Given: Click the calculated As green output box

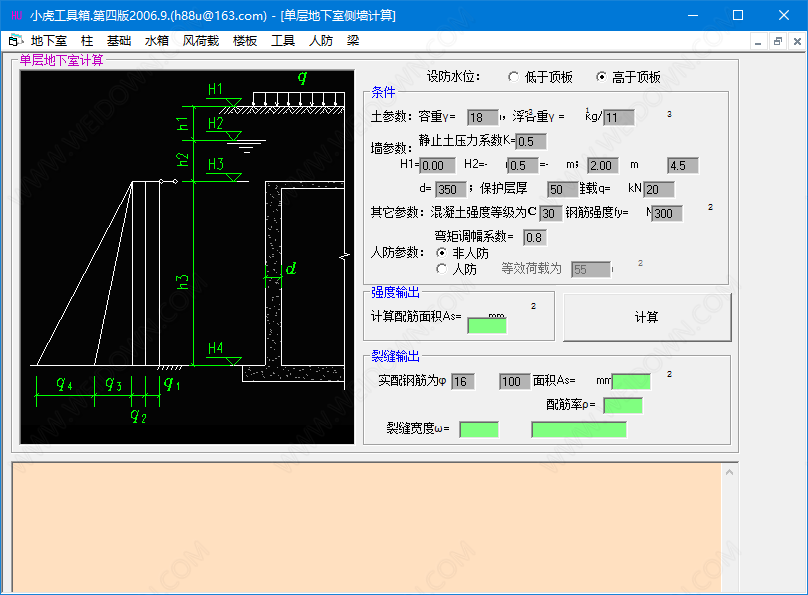Looking at the screenshot, I should point(487,326).
